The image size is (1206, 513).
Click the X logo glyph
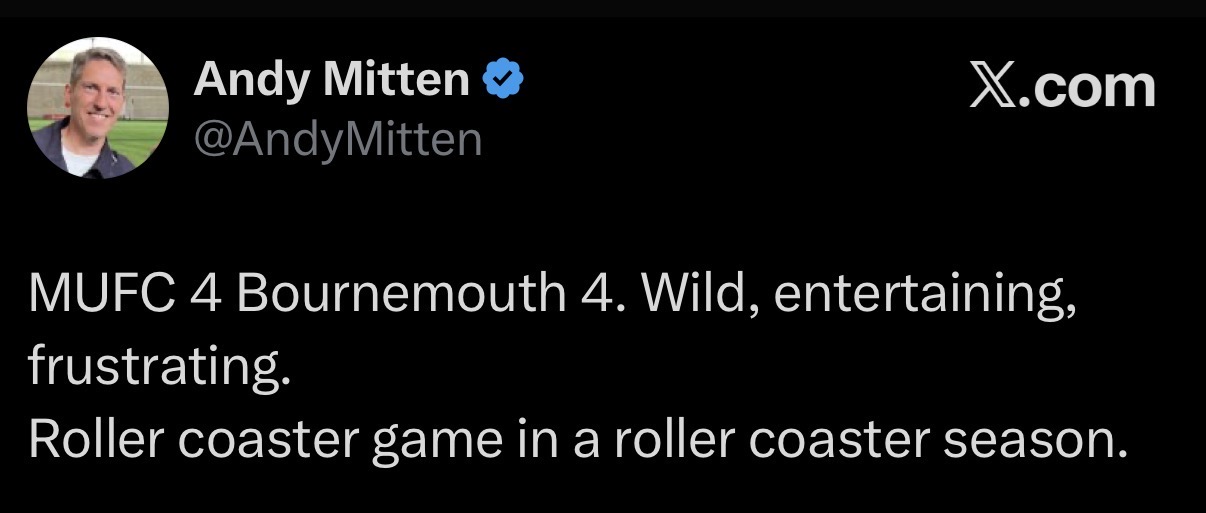click(995, 88)
